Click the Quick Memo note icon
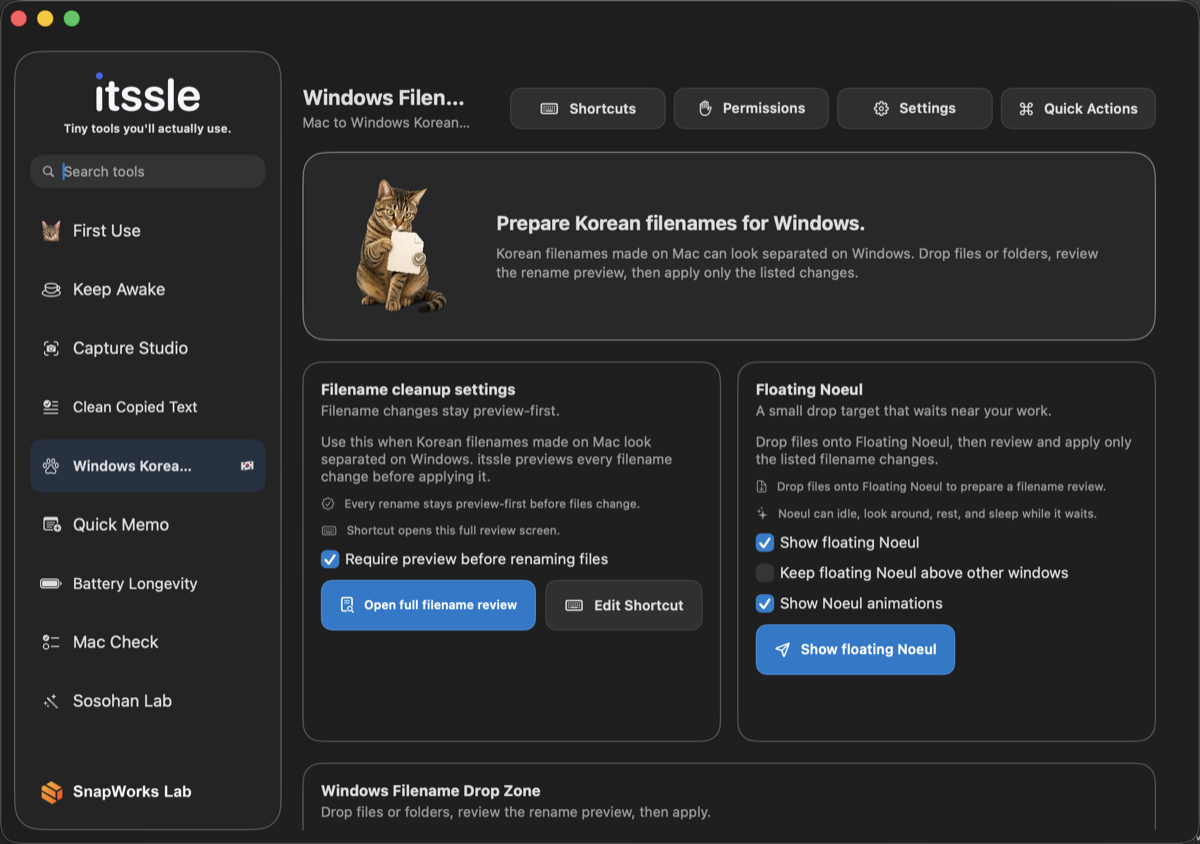Screen dimensions: 1200x844 [x=51, y=525]
